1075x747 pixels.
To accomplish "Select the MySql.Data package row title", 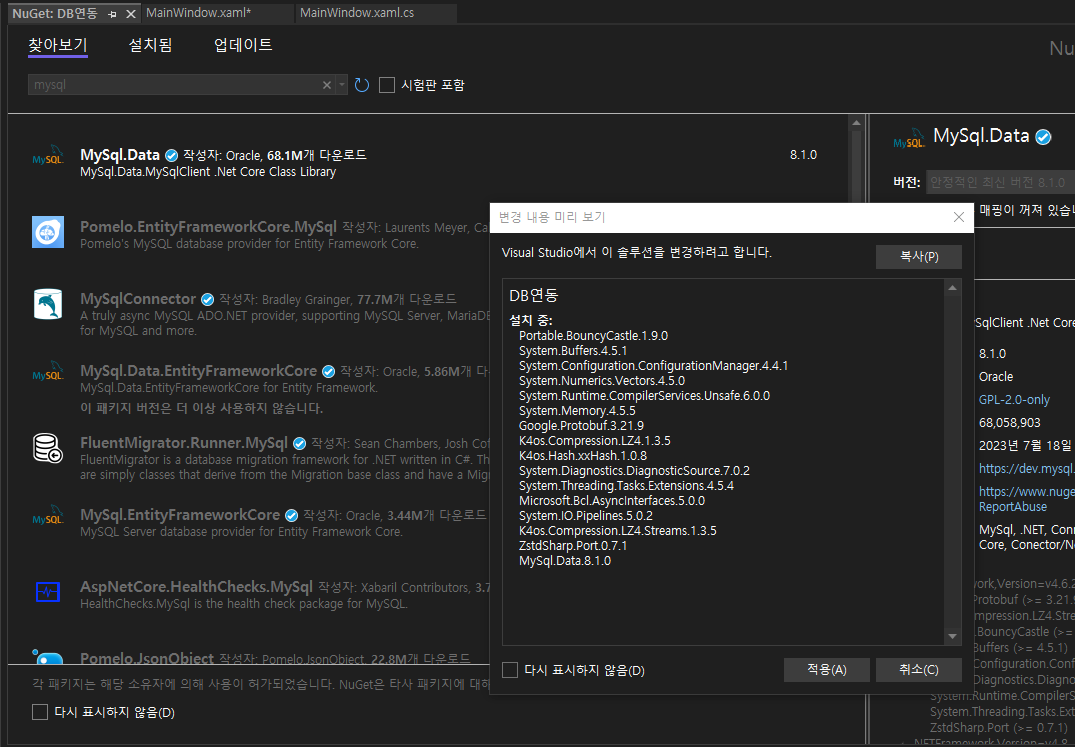I will [x=120, y=155].
